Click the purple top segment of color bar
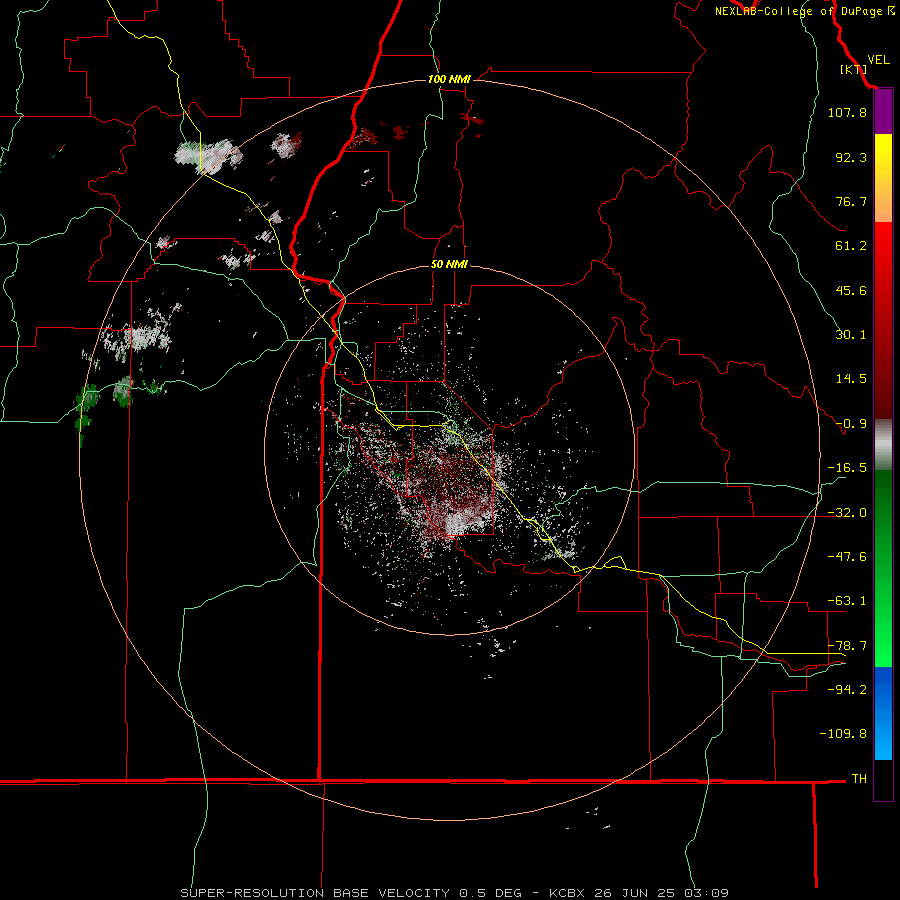The image size is (900, 900). (883, 112)
